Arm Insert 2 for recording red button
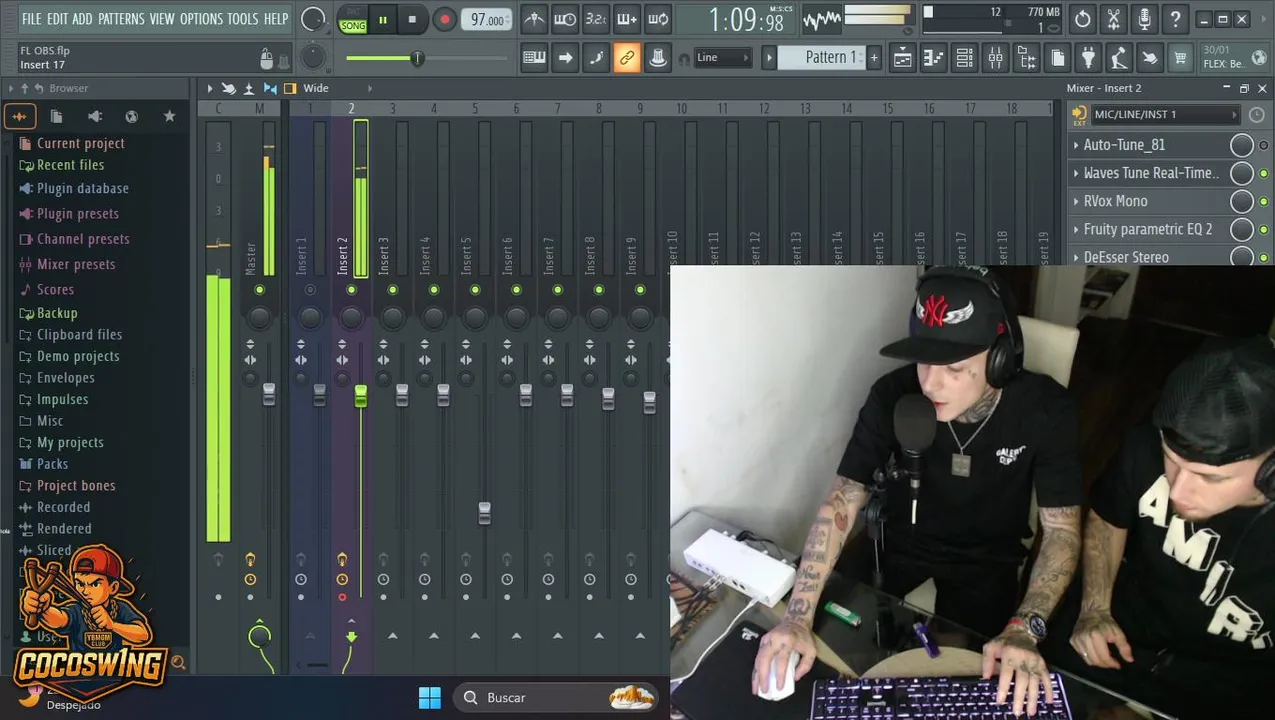Viewport: 1275px width, 720px height. [x=342, y=598]
